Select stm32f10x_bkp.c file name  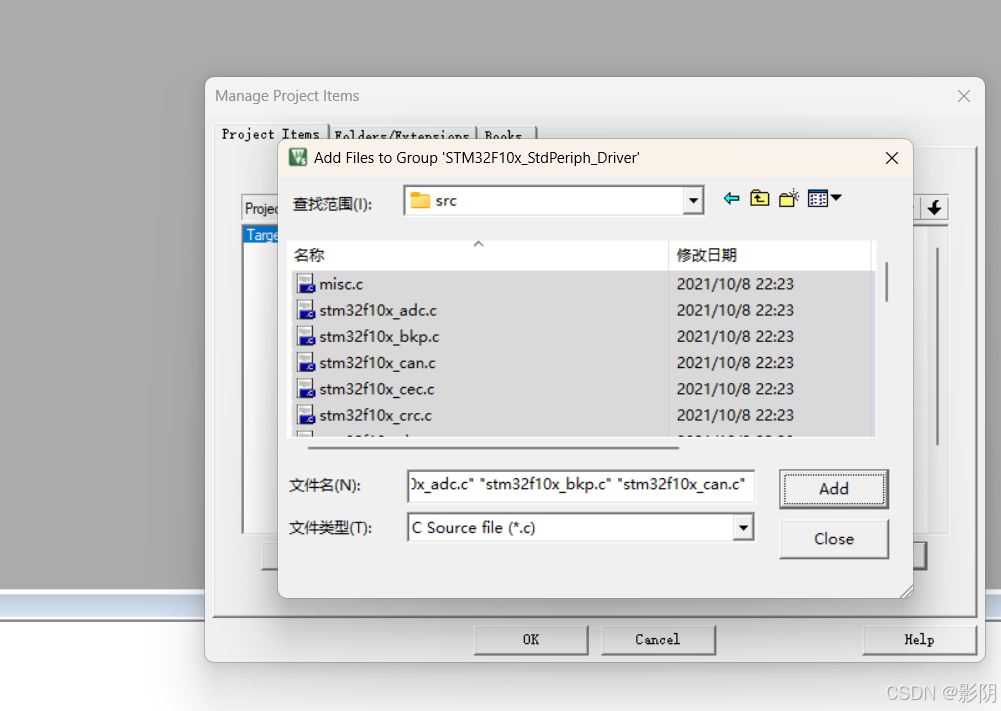[x=379, y=336]
